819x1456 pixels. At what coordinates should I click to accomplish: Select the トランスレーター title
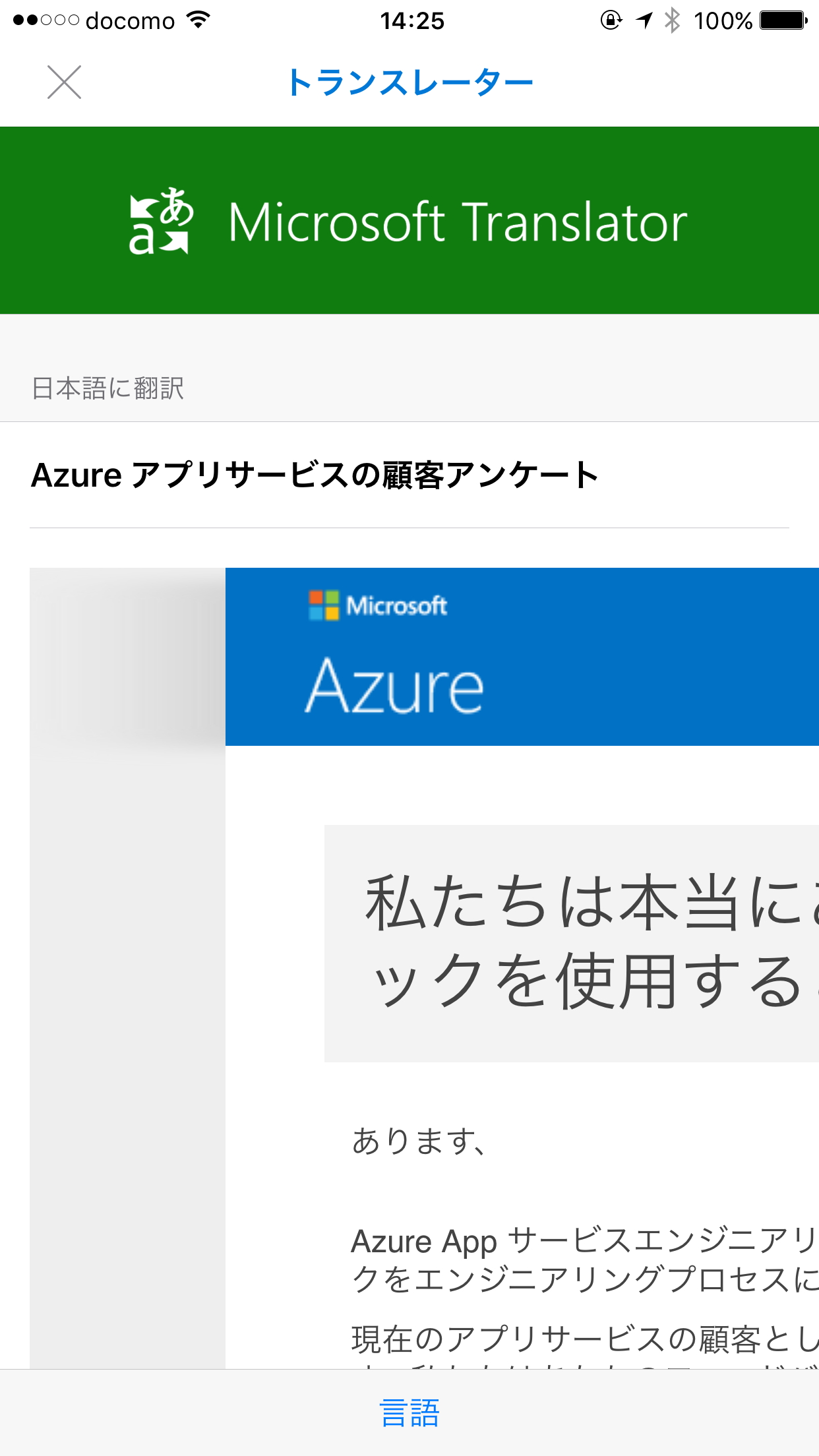click(x=409, y=80)
